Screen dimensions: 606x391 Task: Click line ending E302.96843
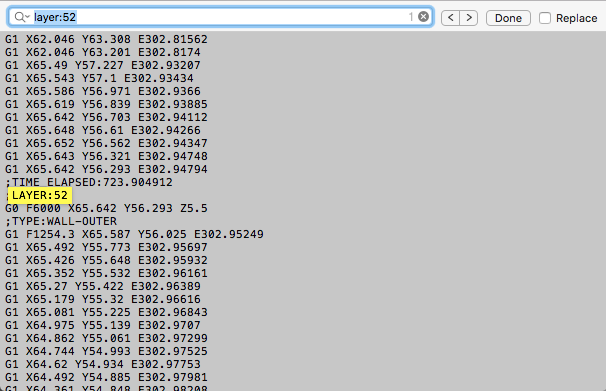click(x=106, y=312)
